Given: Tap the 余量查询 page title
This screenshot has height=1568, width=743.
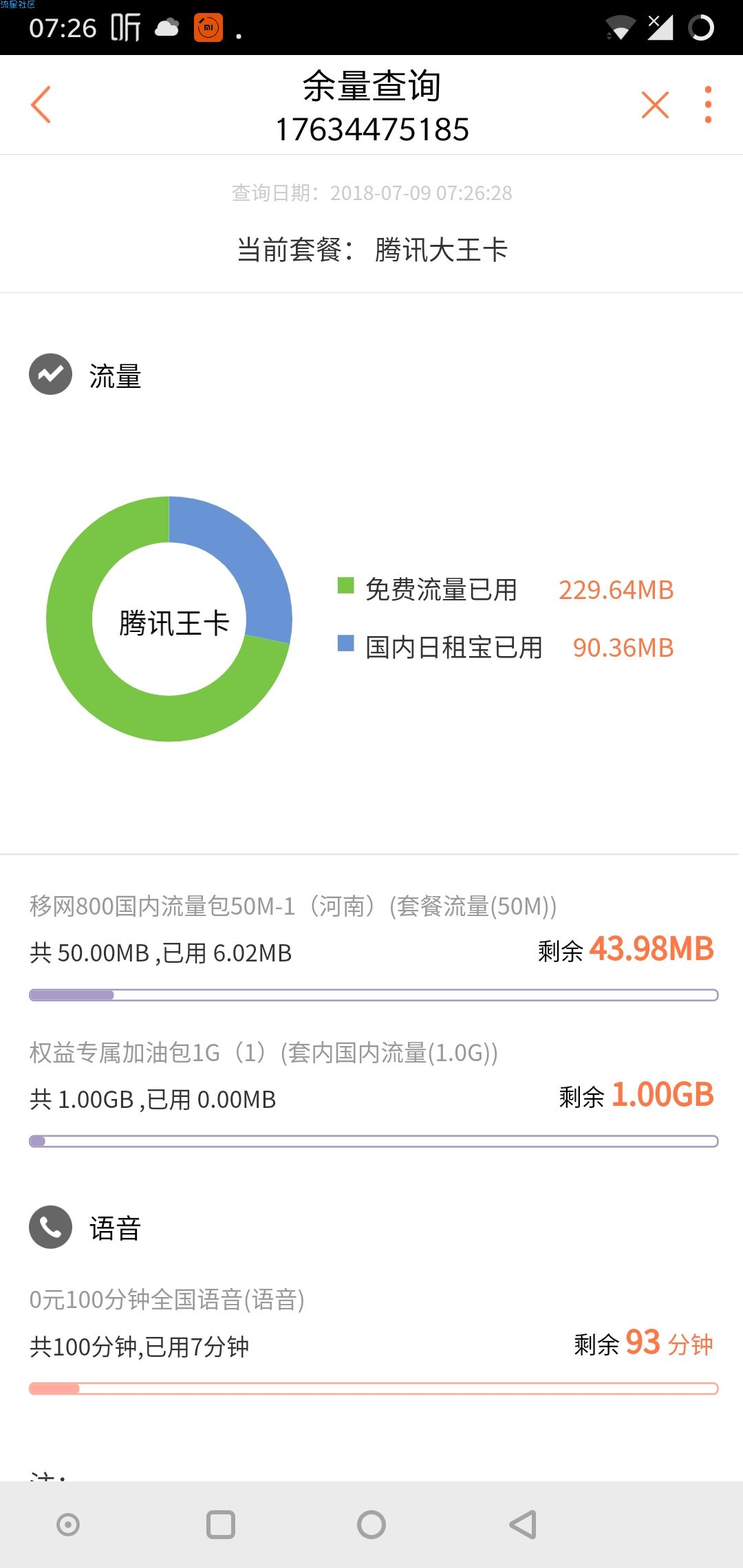Looking at the screenshot, I should point(371,86).
